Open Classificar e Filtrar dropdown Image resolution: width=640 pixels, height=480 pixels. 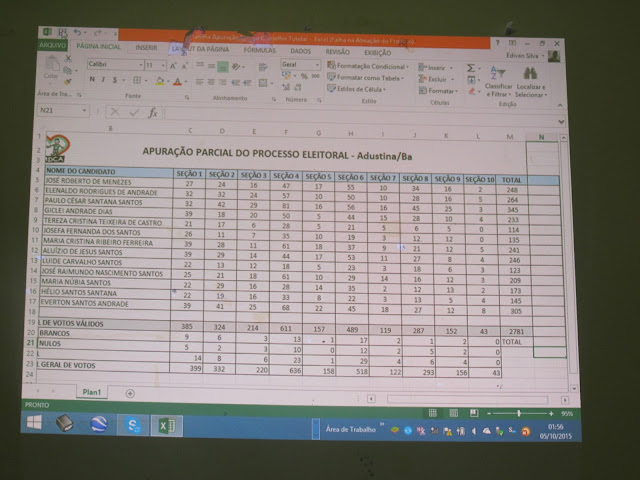click(x=498, y=82)
